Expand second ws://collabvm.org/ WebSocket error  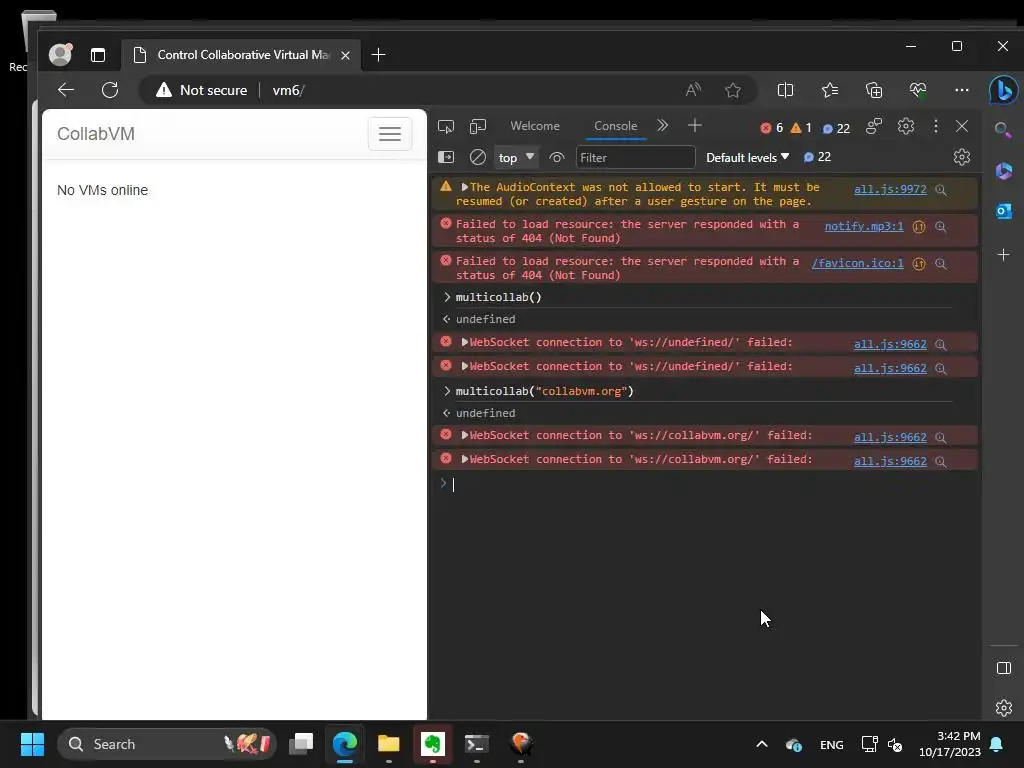click(465, 459)
